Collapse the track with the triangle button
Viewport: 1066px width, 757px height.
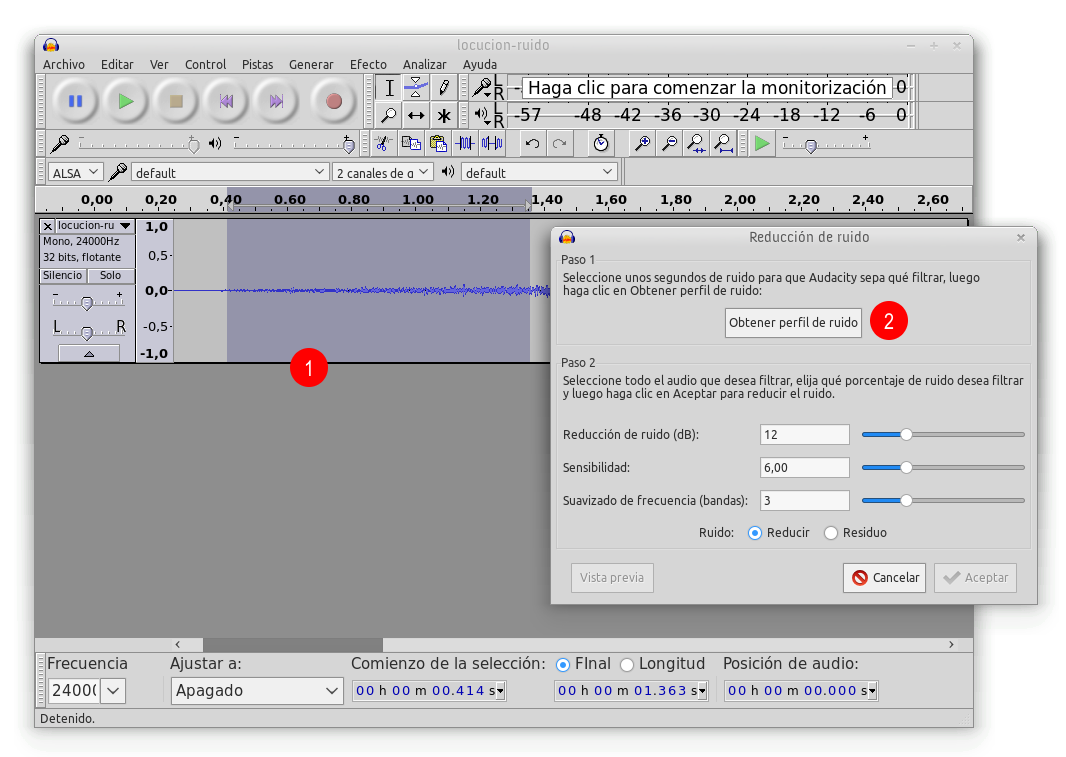click(89, 354)
